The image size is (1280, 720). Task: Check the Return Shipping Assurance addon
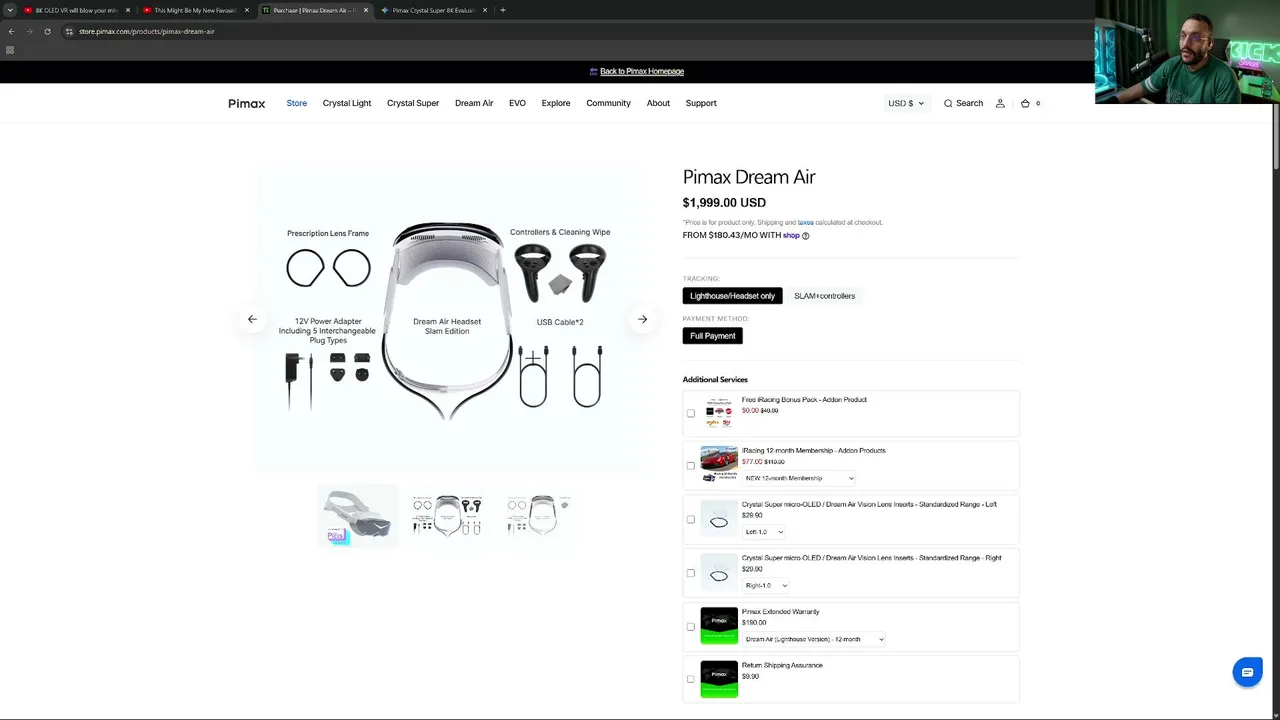pos(690,680)
